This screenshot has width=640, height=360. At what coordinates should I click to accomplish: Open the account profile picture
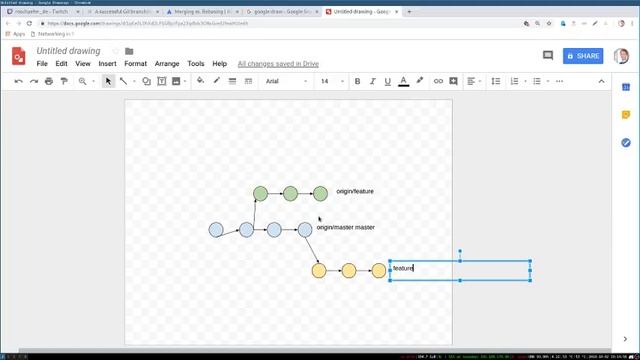pyautogui.click(x=621, y=56)
